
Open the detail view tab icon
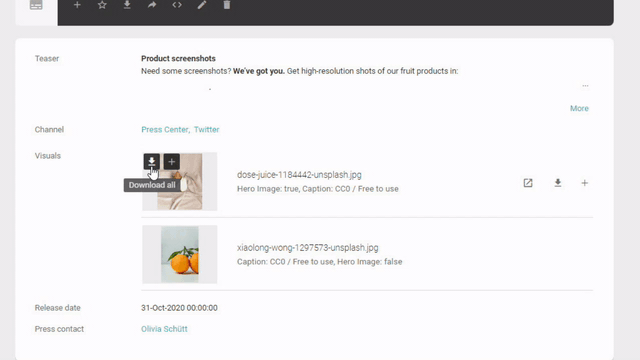(x=36, y=5)
